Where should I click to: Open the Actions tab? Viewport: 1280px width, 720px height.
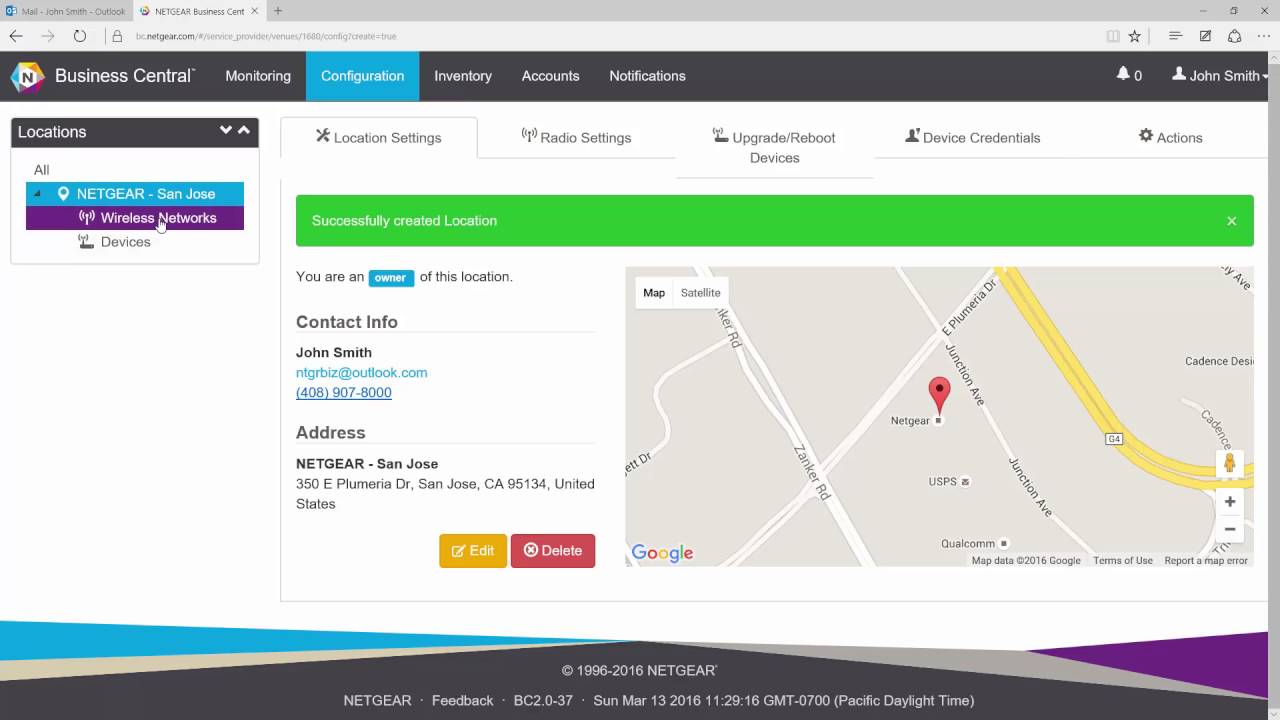coord(1171,137)
